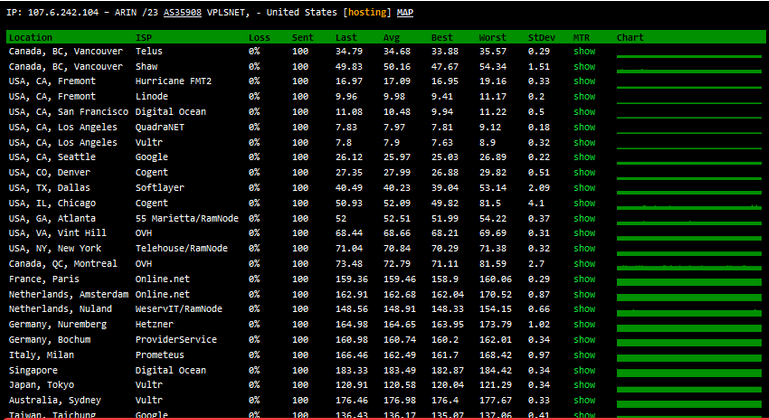Show MTR for Australia Sydney row
The image size is (769, 420).
point(584,400)
